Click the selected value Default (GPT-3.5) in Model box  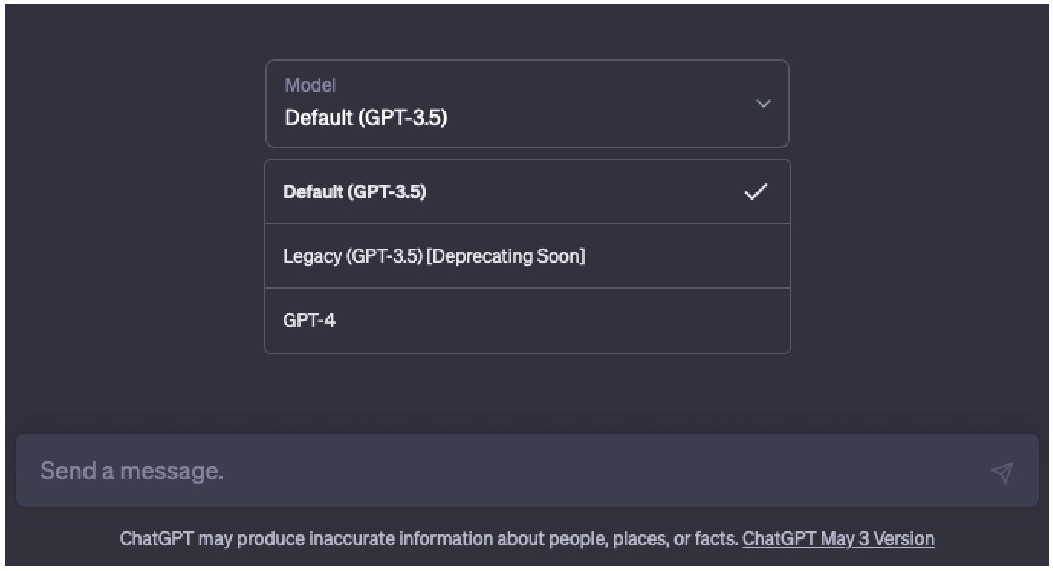tap(366, 118)
